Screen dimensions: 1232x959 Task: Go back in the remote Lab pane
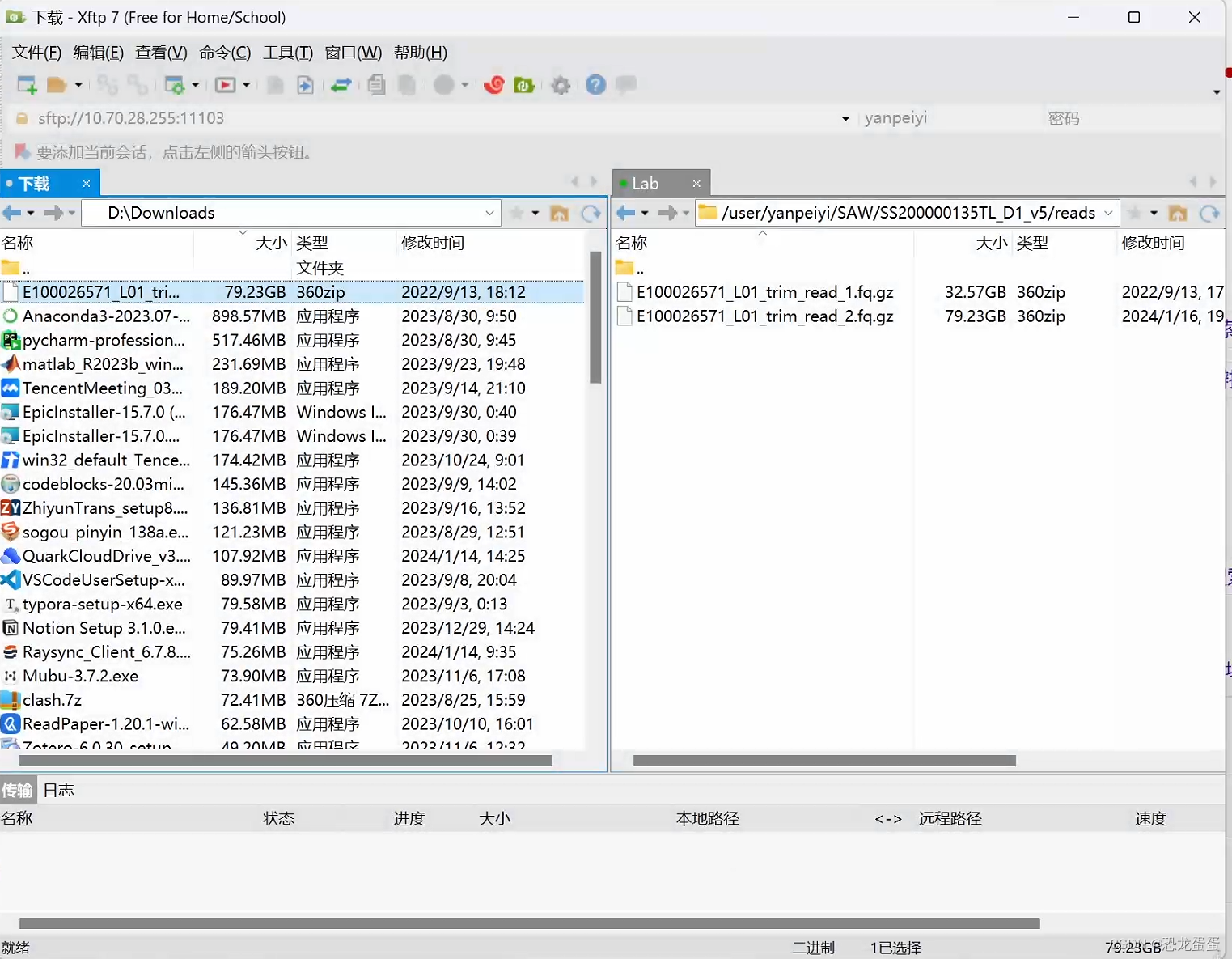[x=626, y=213]
